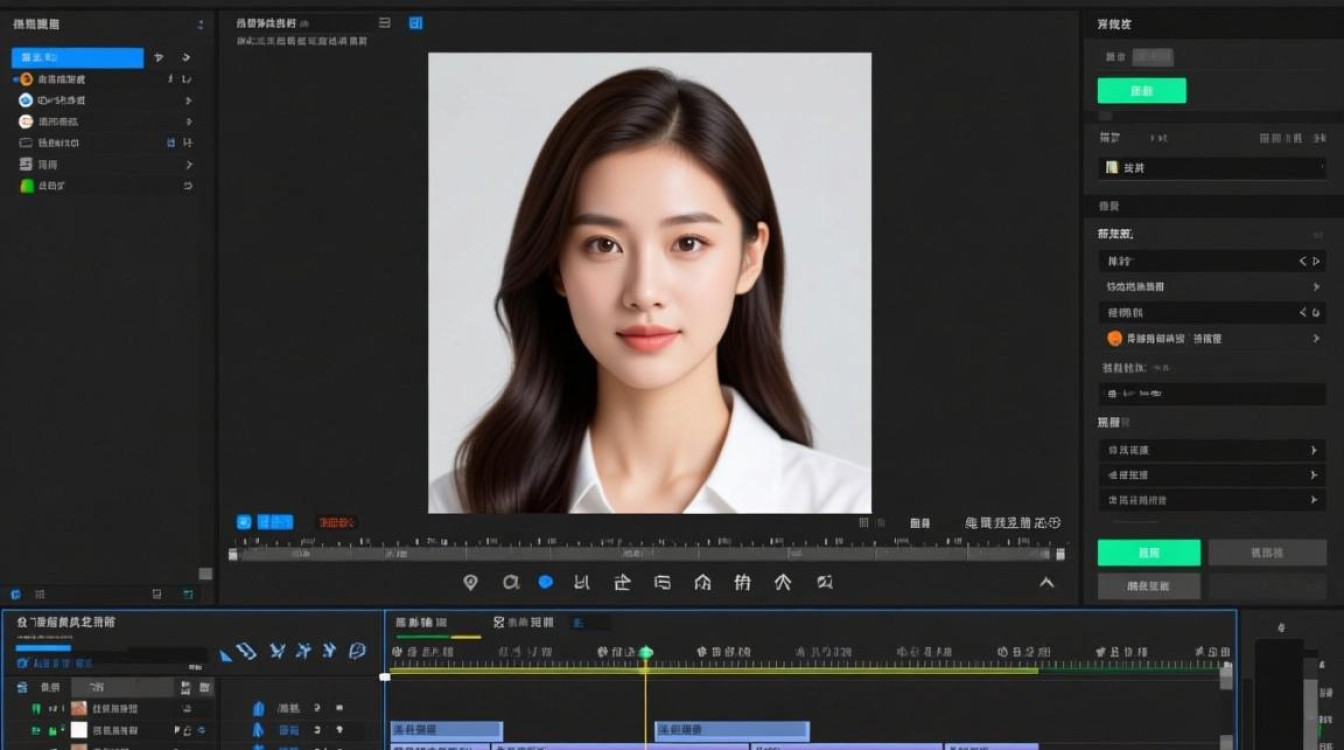Toggle the blue square icon at the preview header's right

(416, 23)
